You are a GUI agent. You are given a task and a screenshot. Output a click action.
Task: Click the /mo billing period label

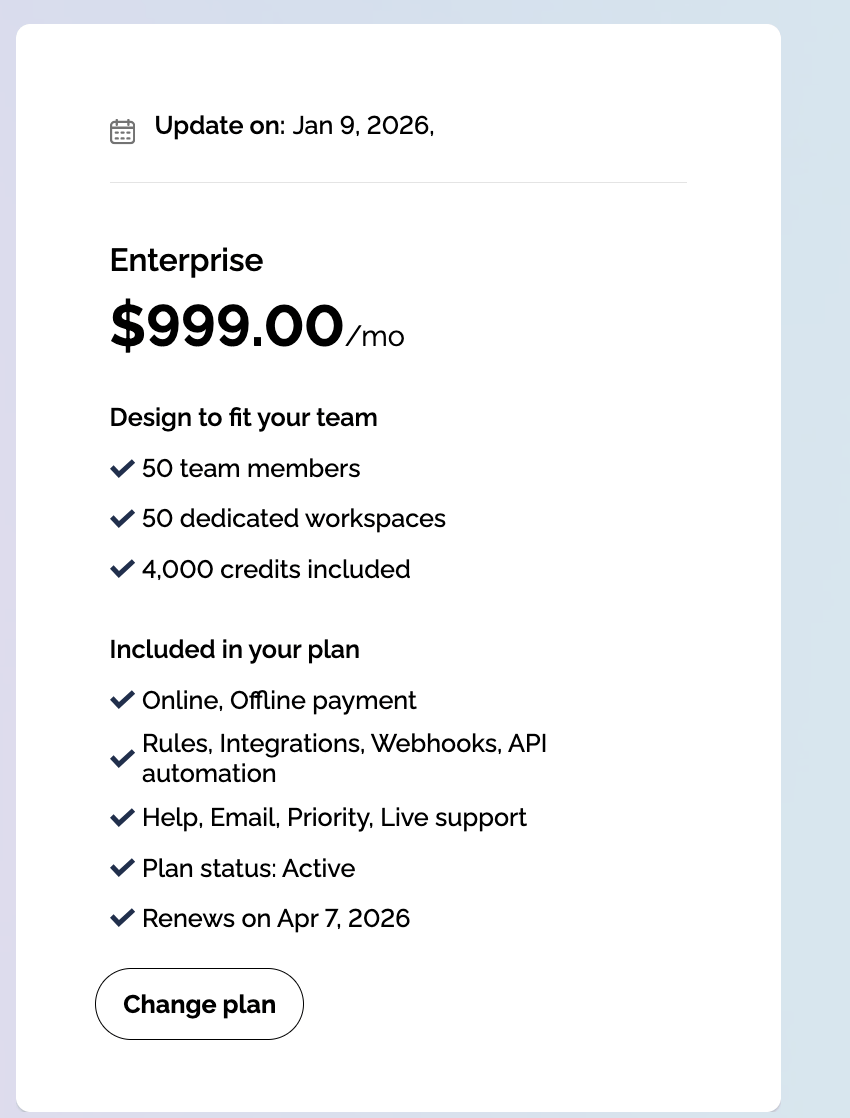(375, 337)
